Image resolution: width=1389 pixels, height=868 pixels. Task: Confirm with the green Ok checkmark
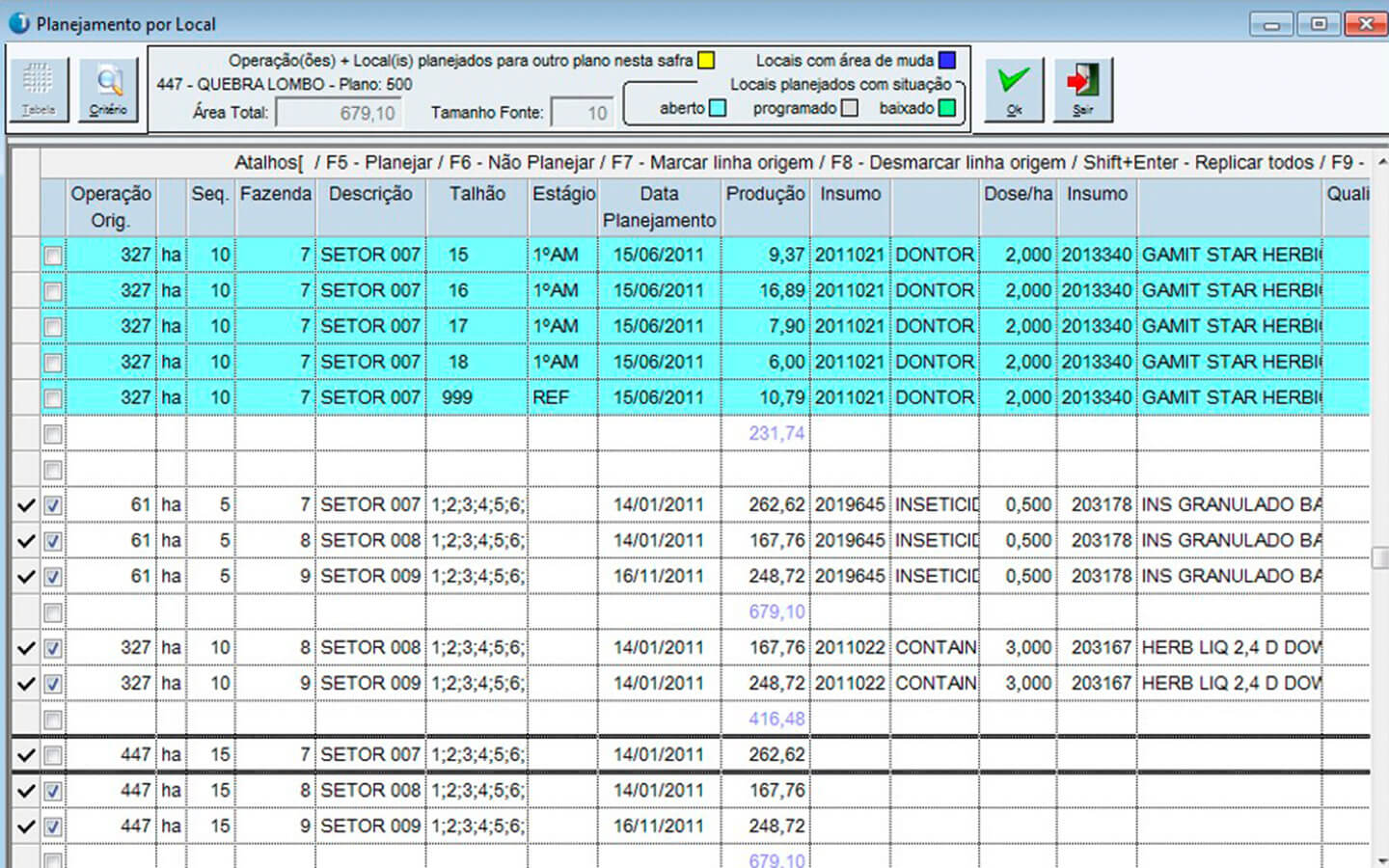(x=1014, y=88)
